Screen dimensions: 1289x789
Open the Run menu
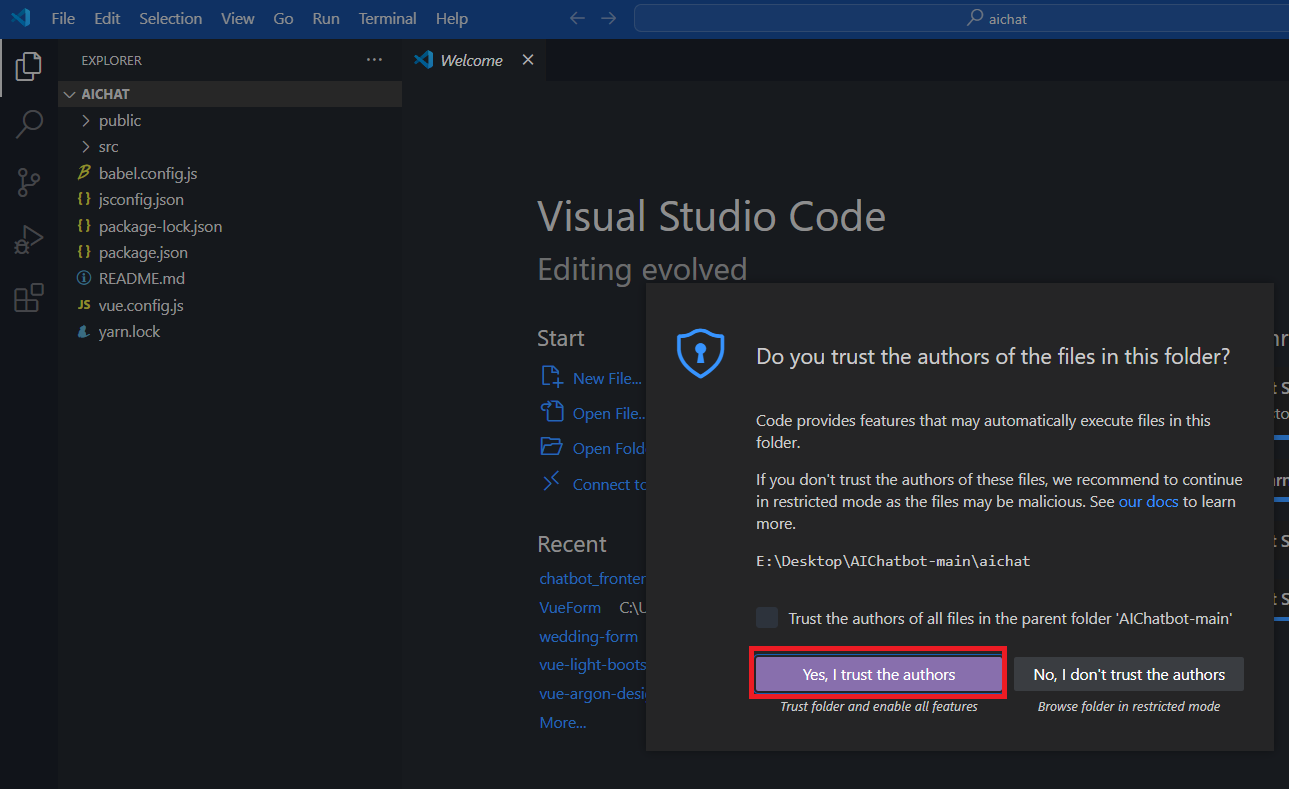pos(326,18)
